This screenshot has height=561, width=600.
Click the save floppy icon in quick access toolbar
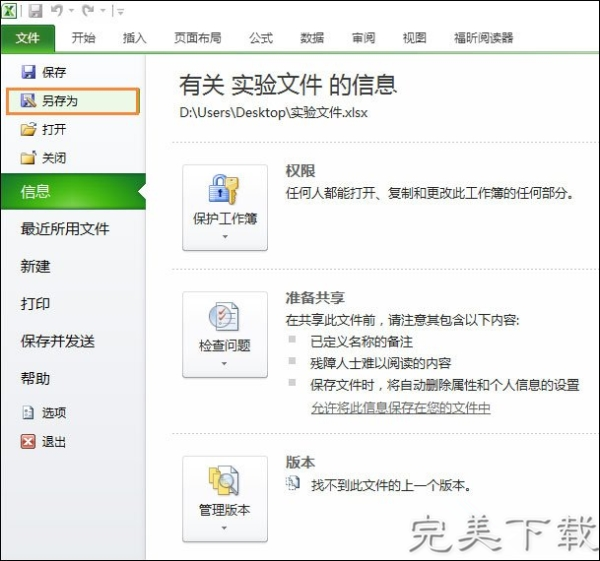click(35, 11)
